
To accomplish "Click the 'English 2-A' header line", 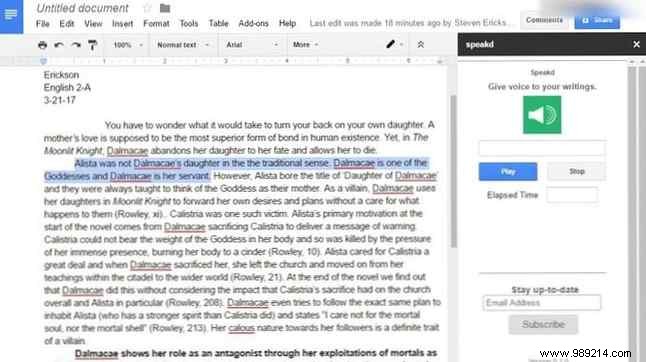I will click(x=67, y=88).
